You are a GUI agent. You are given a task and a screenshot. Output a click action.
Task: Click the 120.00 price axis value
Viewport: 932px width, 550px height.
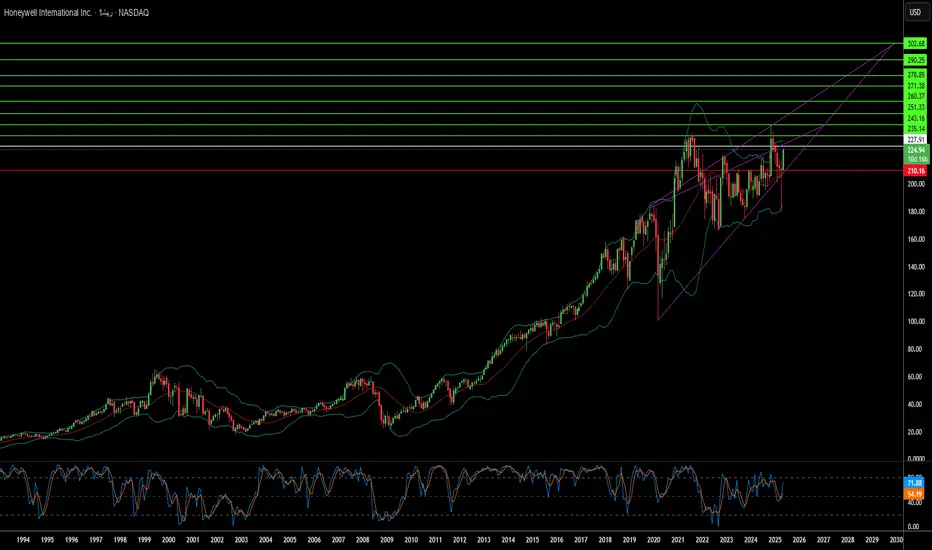[915, 294]
